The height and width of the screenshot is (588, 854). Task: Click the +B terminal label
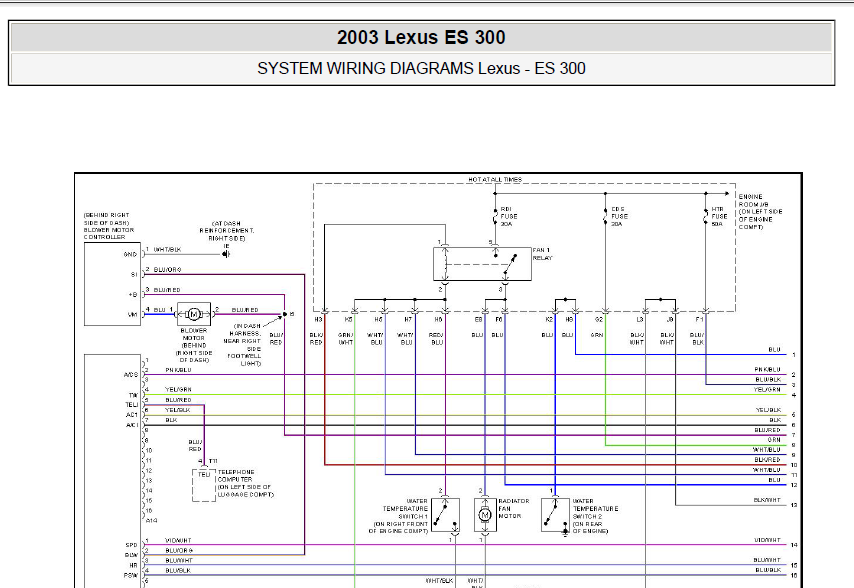pyautogui.click(x=132, y=295)
